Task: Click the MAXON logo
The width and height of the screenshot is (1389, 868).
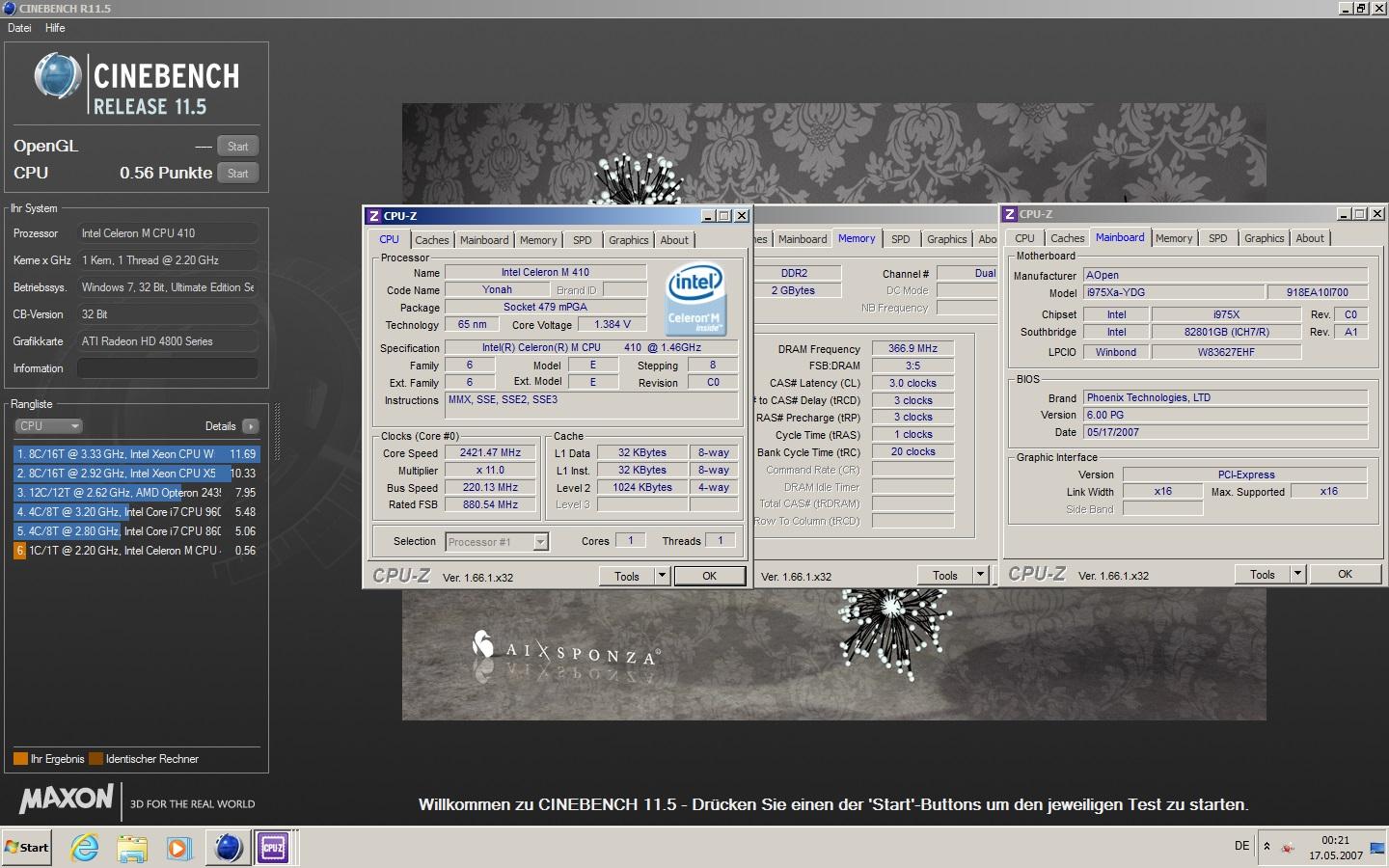Action: [x=67, y=799]
